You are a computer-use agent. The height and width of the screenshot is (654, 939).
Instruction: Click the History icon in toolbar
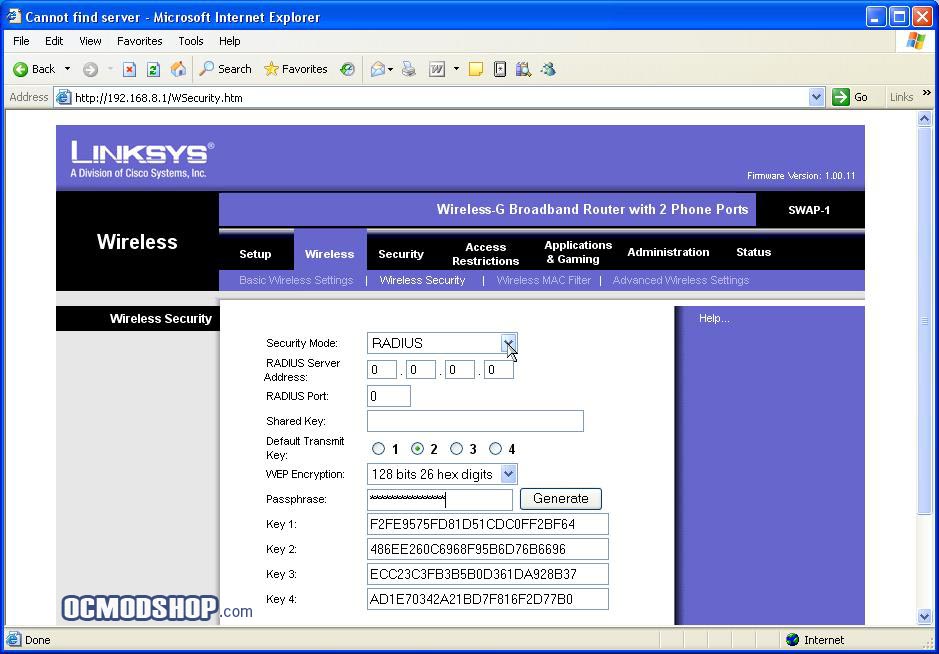347,69
